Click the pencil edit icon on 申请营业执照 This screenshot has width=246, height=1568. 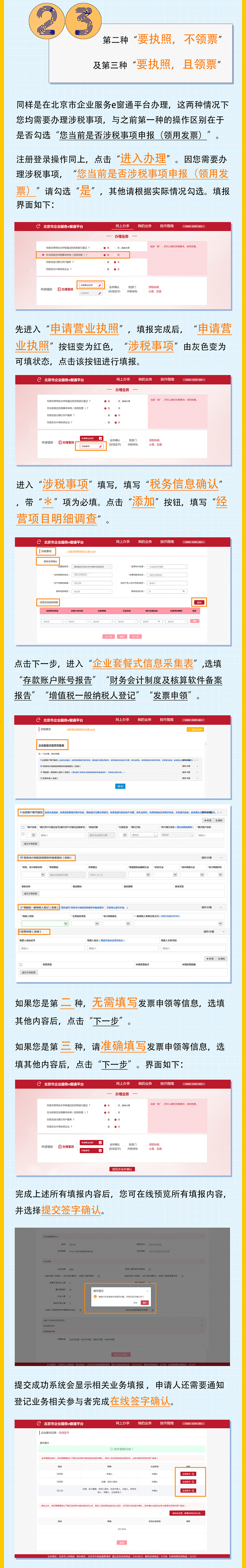point(100,285)
